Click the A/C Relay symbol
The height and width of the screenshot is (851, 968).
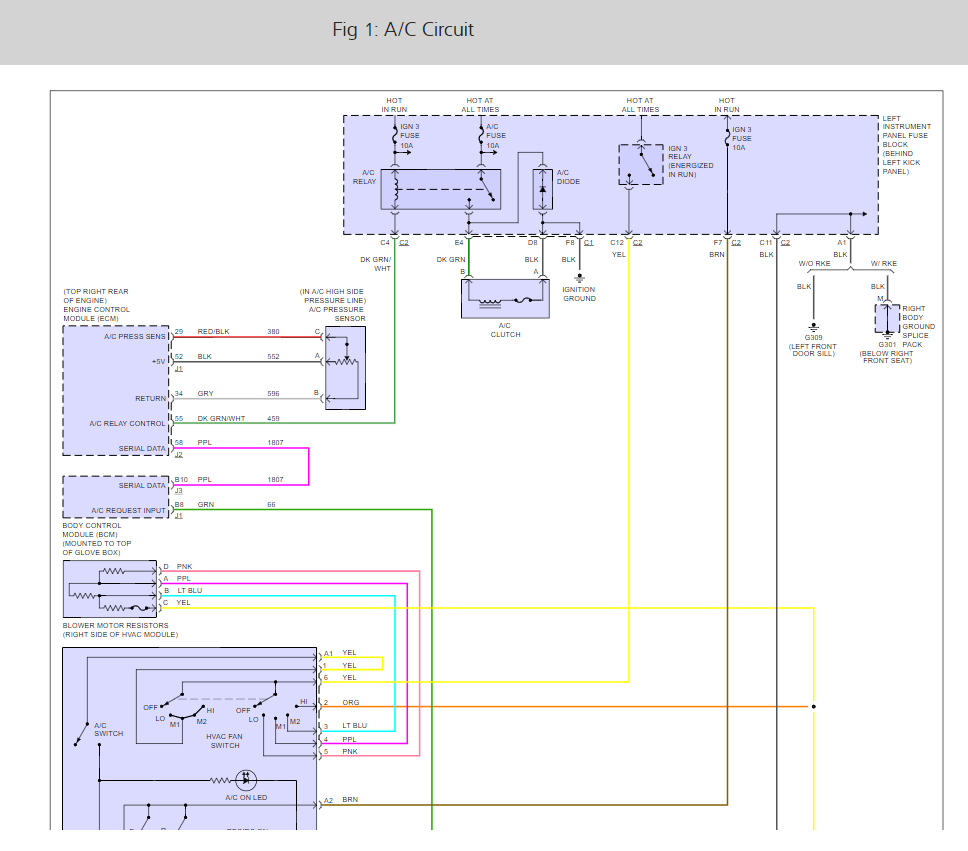click(440, 190)
